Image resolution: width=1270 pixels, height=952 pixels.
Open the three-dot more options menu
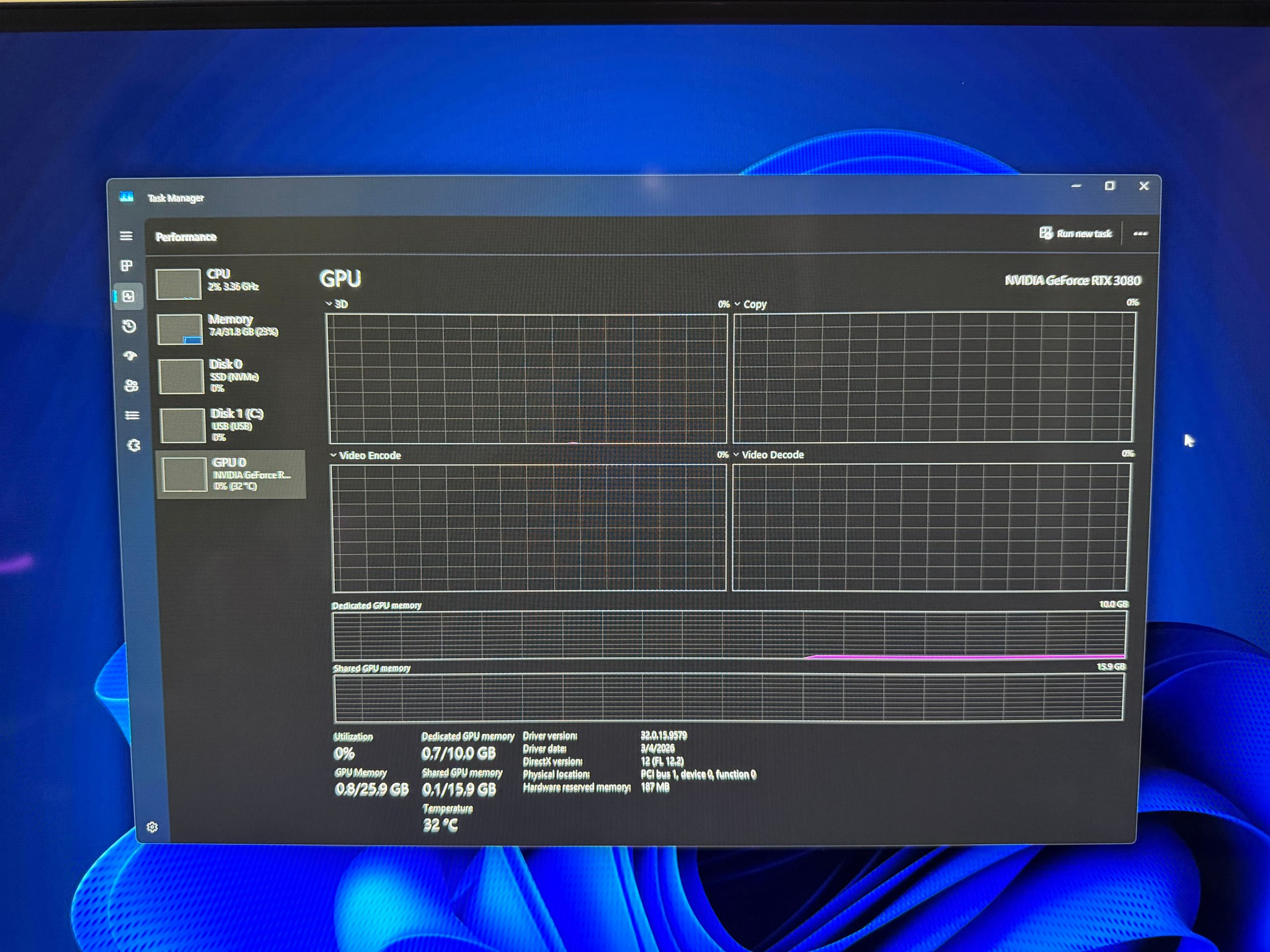[1140, 234]
